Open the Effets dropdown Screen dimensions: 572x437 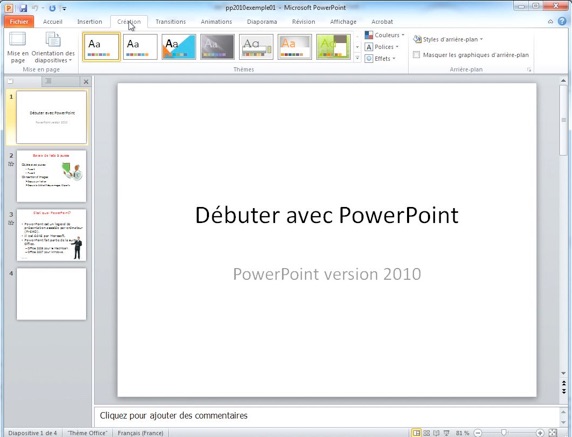click(380, 58)
